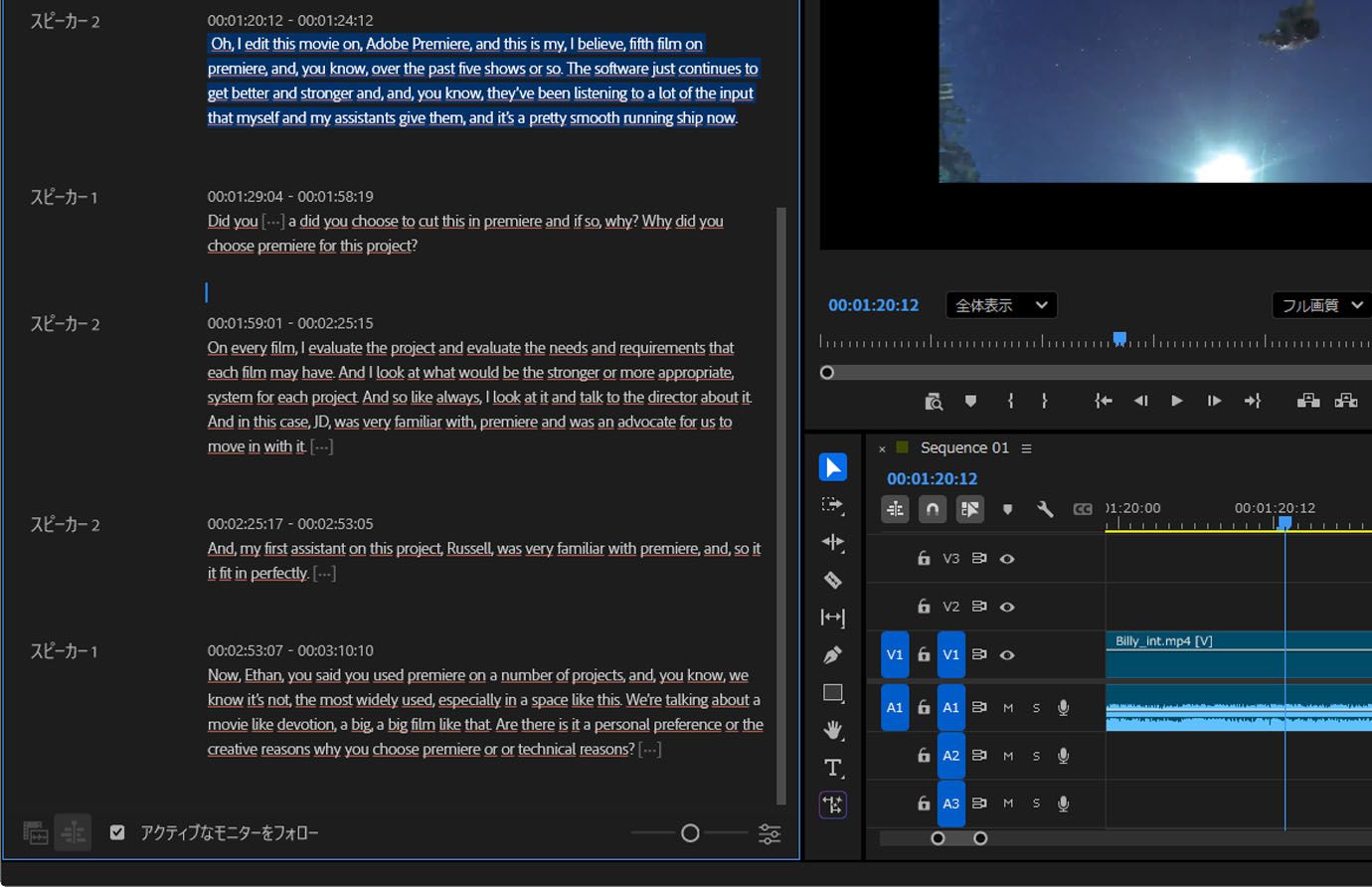Hide the V1 track output eye
This screenshot has width=1372, height=887.
tap(1007, 655)
